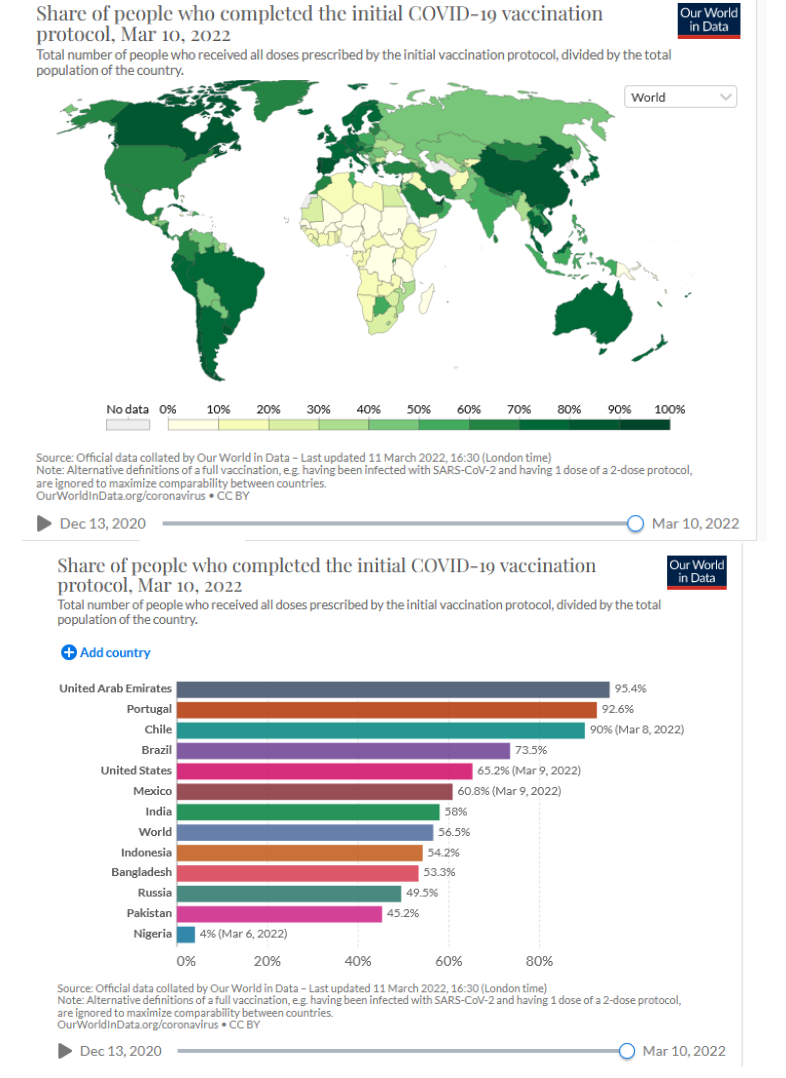
Task: Open the World region dropdown
Action: coord(681,97)
